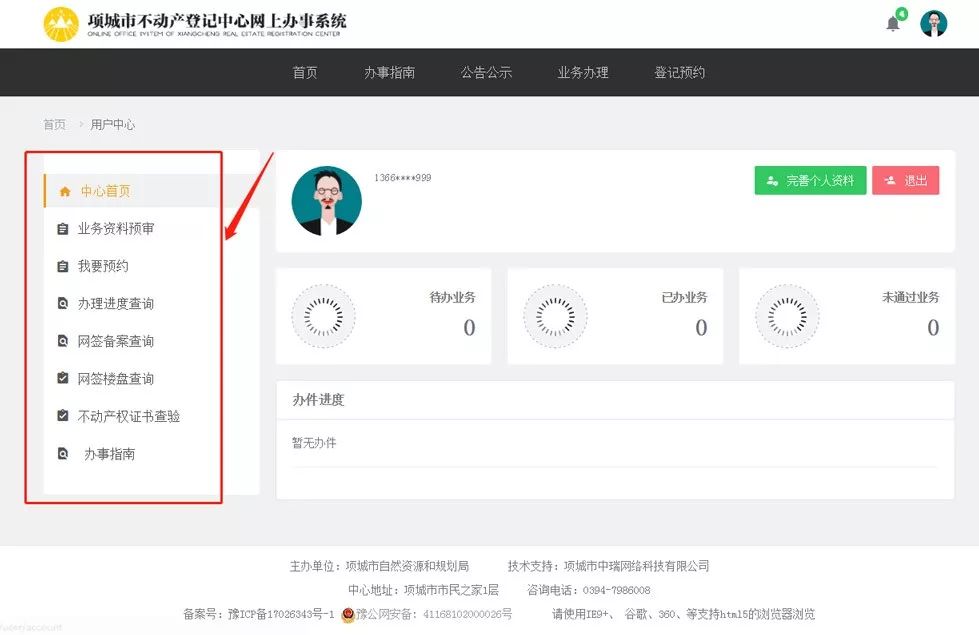This screenshot has height=635, width=979.
Task: Click the 办事指南 sidebar search icon
Action: [63, 453]
